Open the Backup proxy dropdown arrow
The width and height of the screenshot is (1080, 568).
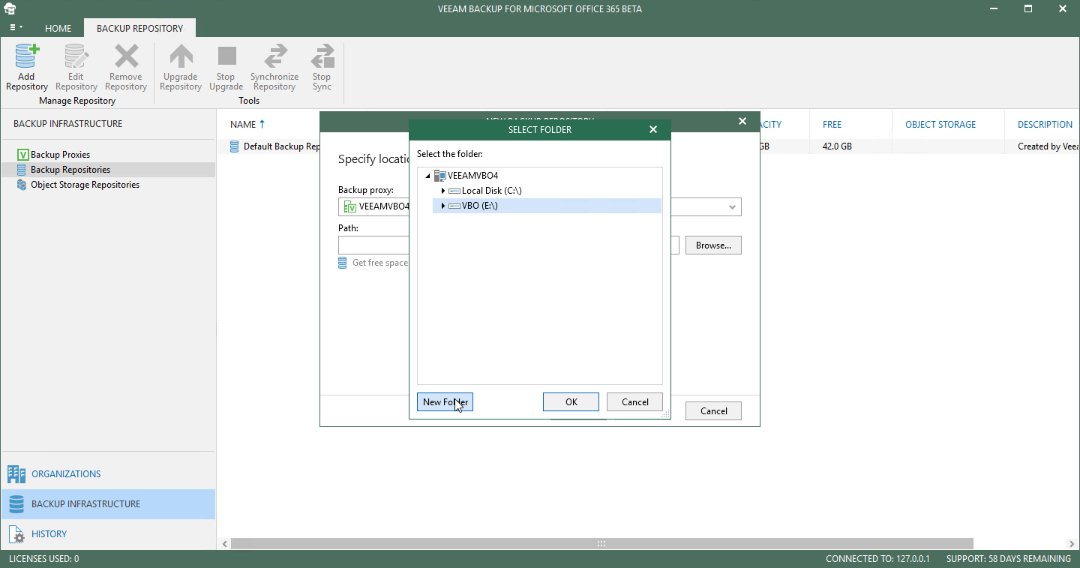point(732,207)
